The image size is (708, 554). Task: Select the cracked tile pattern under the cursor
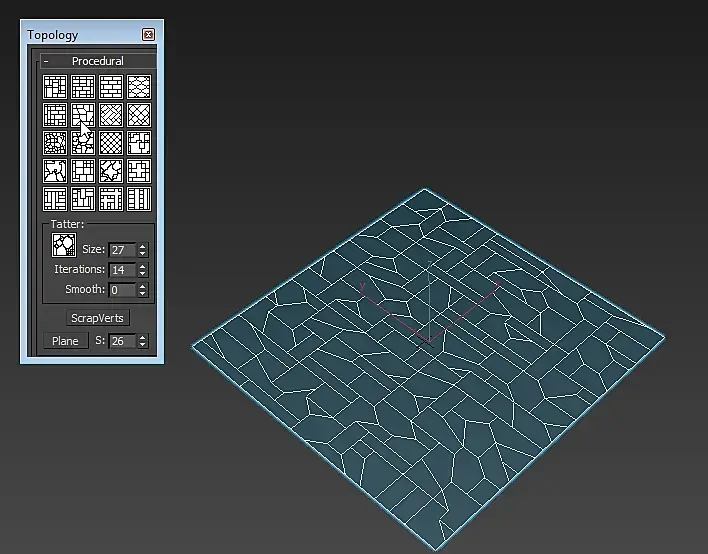83,115
